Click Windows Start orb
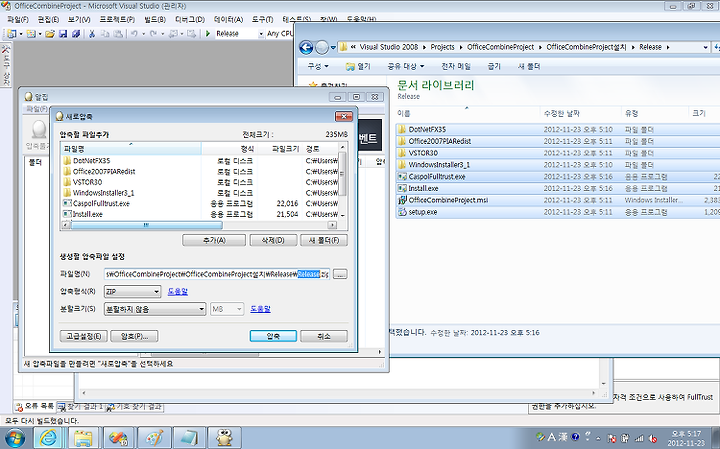The width and height of the screenshot is (720, 449). click(14, 438)
